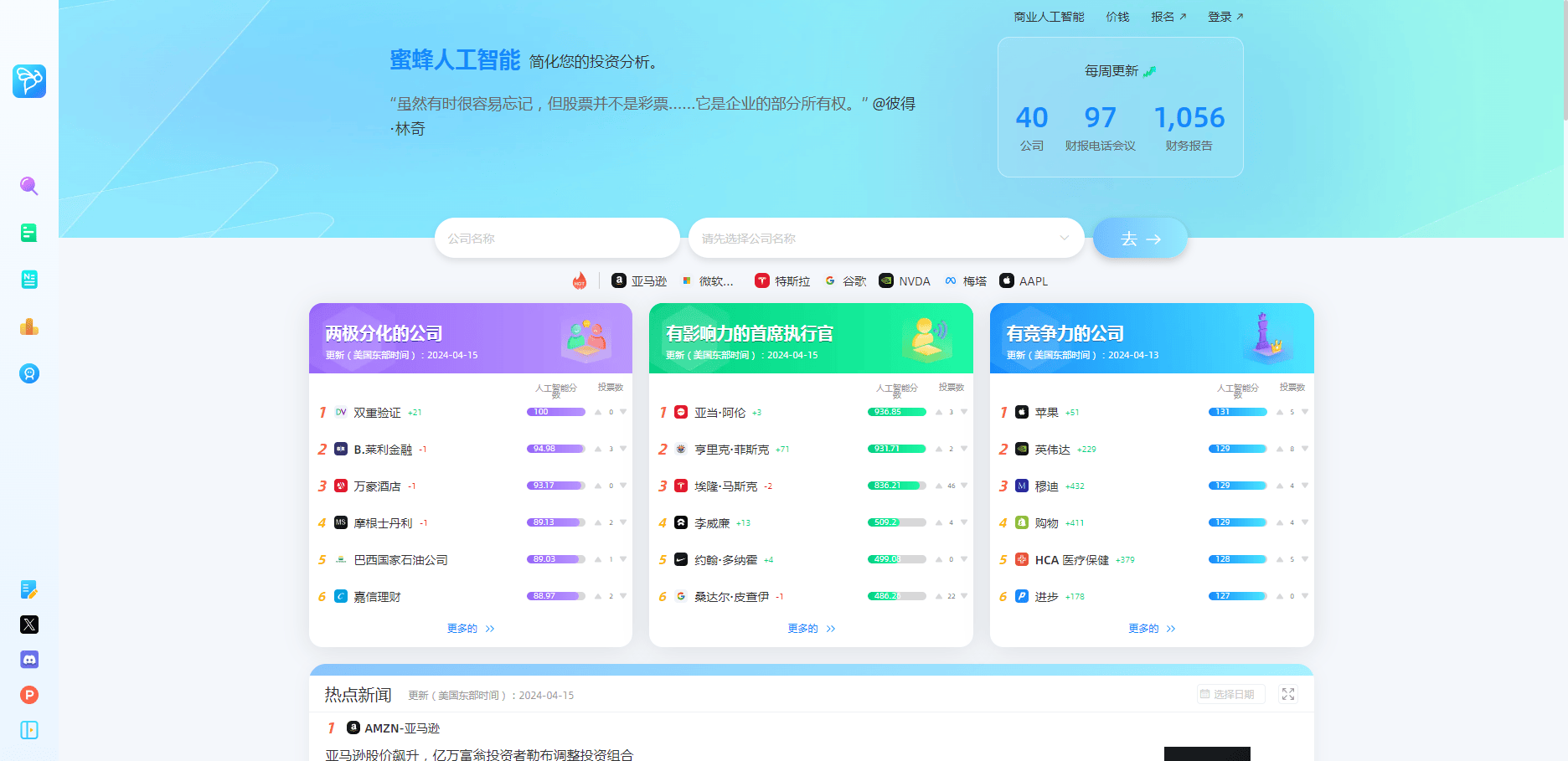Click the fullscreen expand icon in 热点新闻
The image size is (1568, 761).
[x=1288, y=694]
